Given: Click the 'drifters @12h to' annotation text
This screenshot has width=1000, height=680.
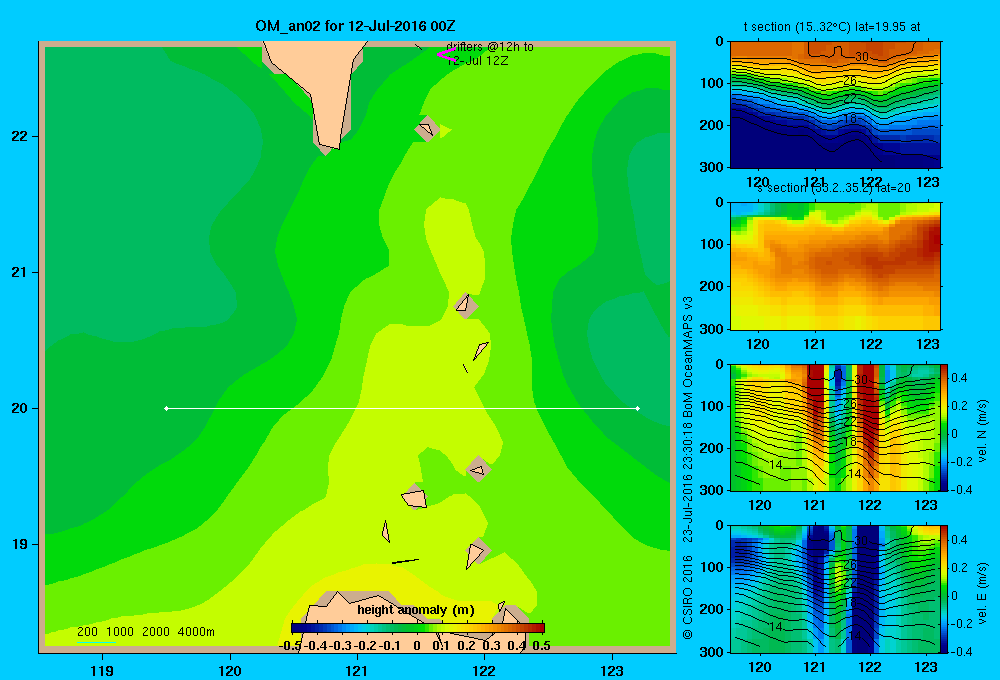Looking at the screenshot, I should click(x=490, y=47).
